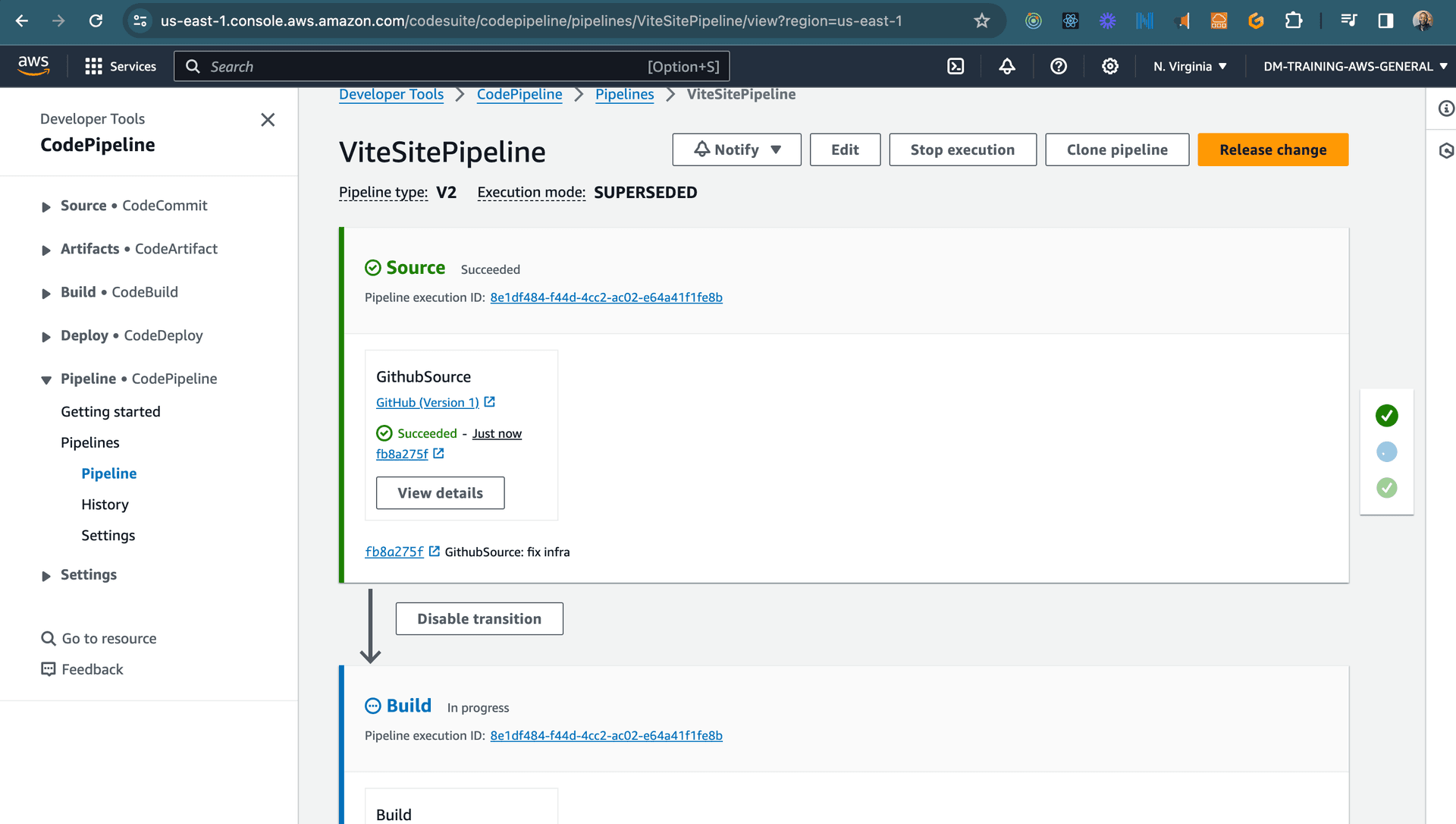Screen dimensions: 1456x824
Task: Open Build stage execution ID link
Action: coord(606,735)
